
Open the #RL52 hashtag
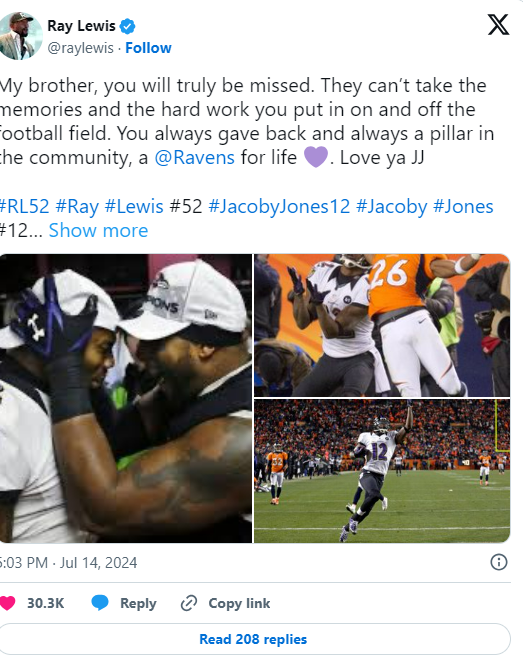25,207
